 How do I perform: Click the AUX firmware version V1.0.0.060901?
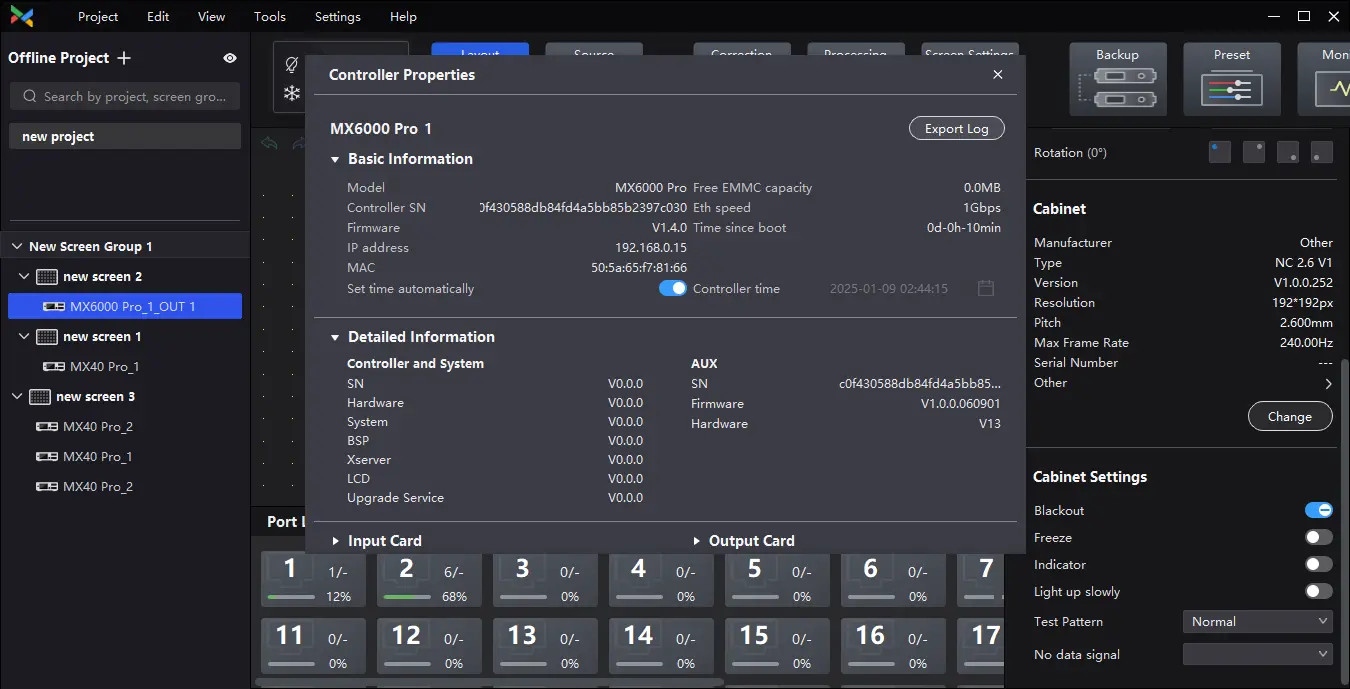(x=961, y=404)
